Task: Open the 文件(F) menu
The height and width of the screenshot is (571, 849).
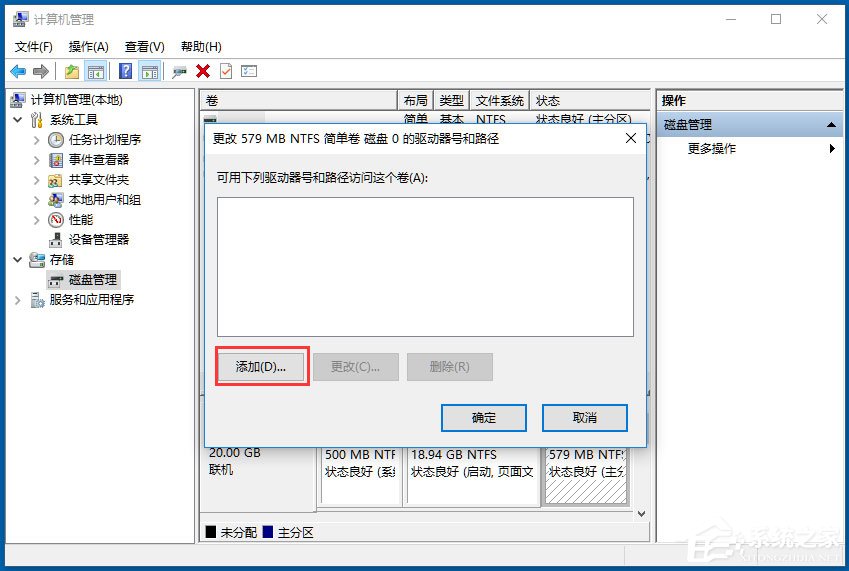Action: (x=34, y=47)
